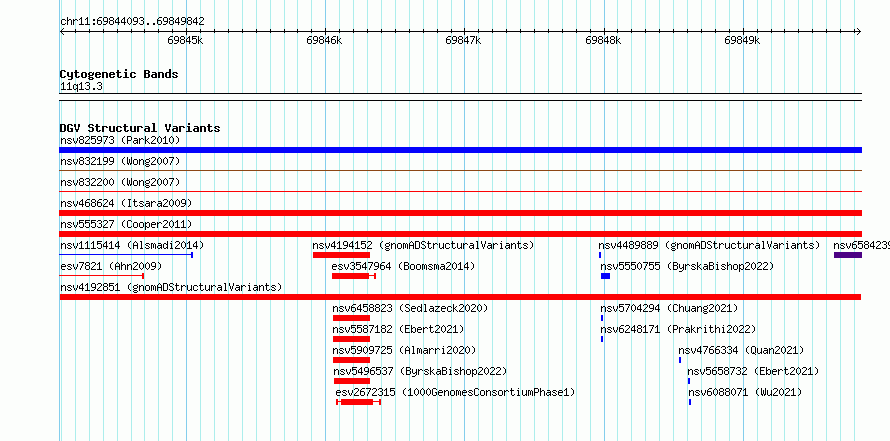
Task: Click the red nsv4194152 variant block
Action: pyautogui.click(x=341, y=255)
